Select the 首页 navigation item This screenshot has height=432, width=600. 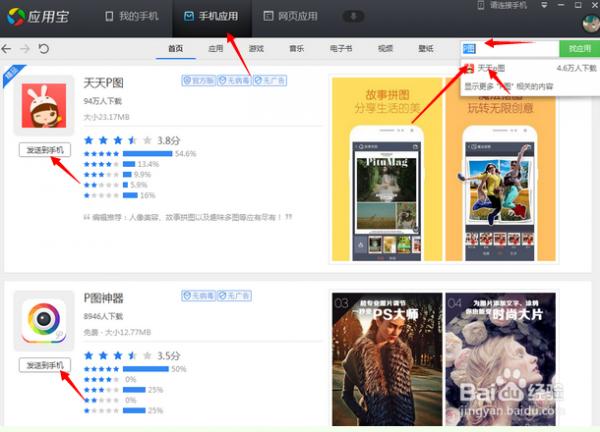(x=176, y=49)
